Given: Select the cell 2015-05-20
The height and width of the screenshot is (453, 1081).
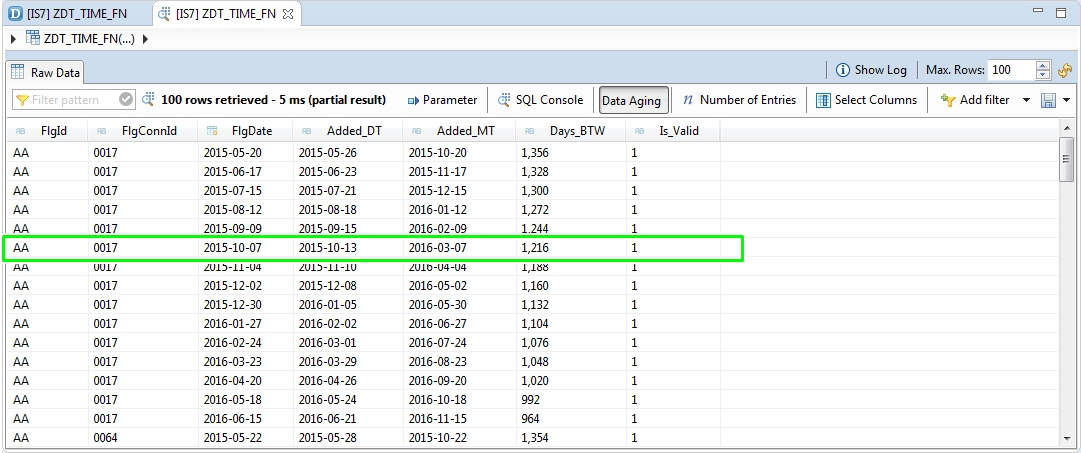Looking at the screenshot, I should [232, 152].
